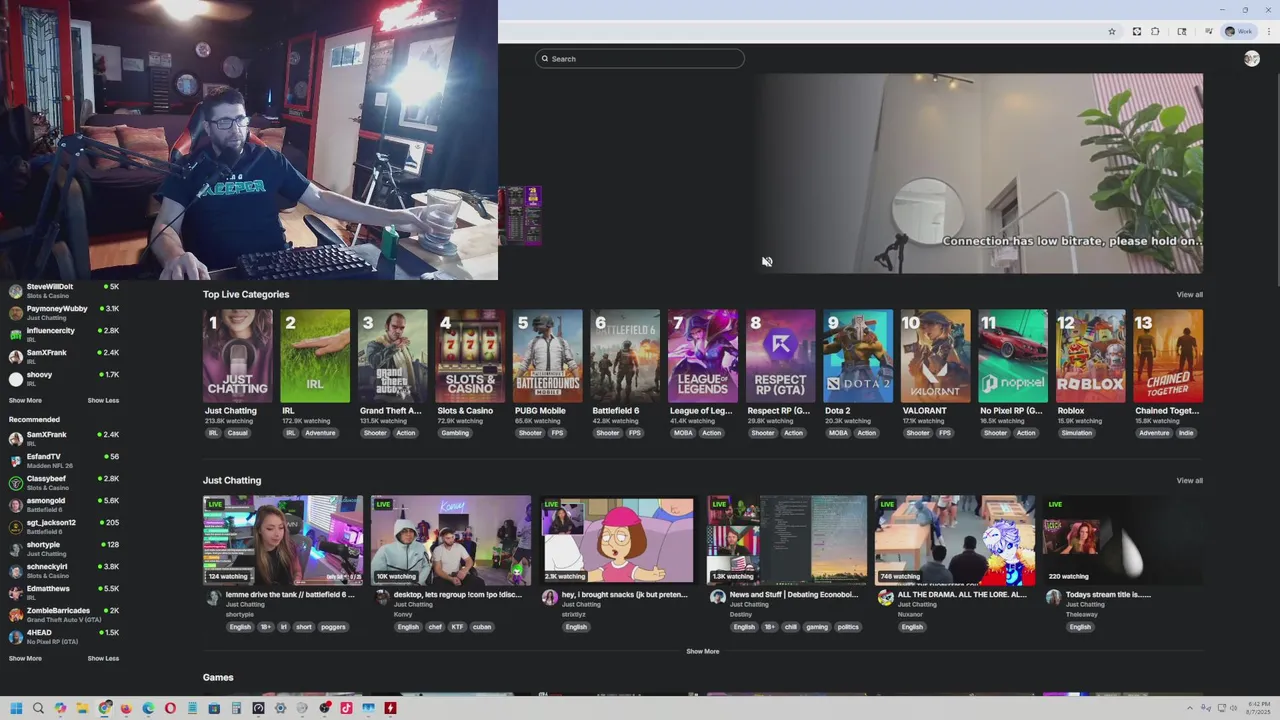
Task: Open Konvy's live stream thumbnail
Action: pos(451,540)
